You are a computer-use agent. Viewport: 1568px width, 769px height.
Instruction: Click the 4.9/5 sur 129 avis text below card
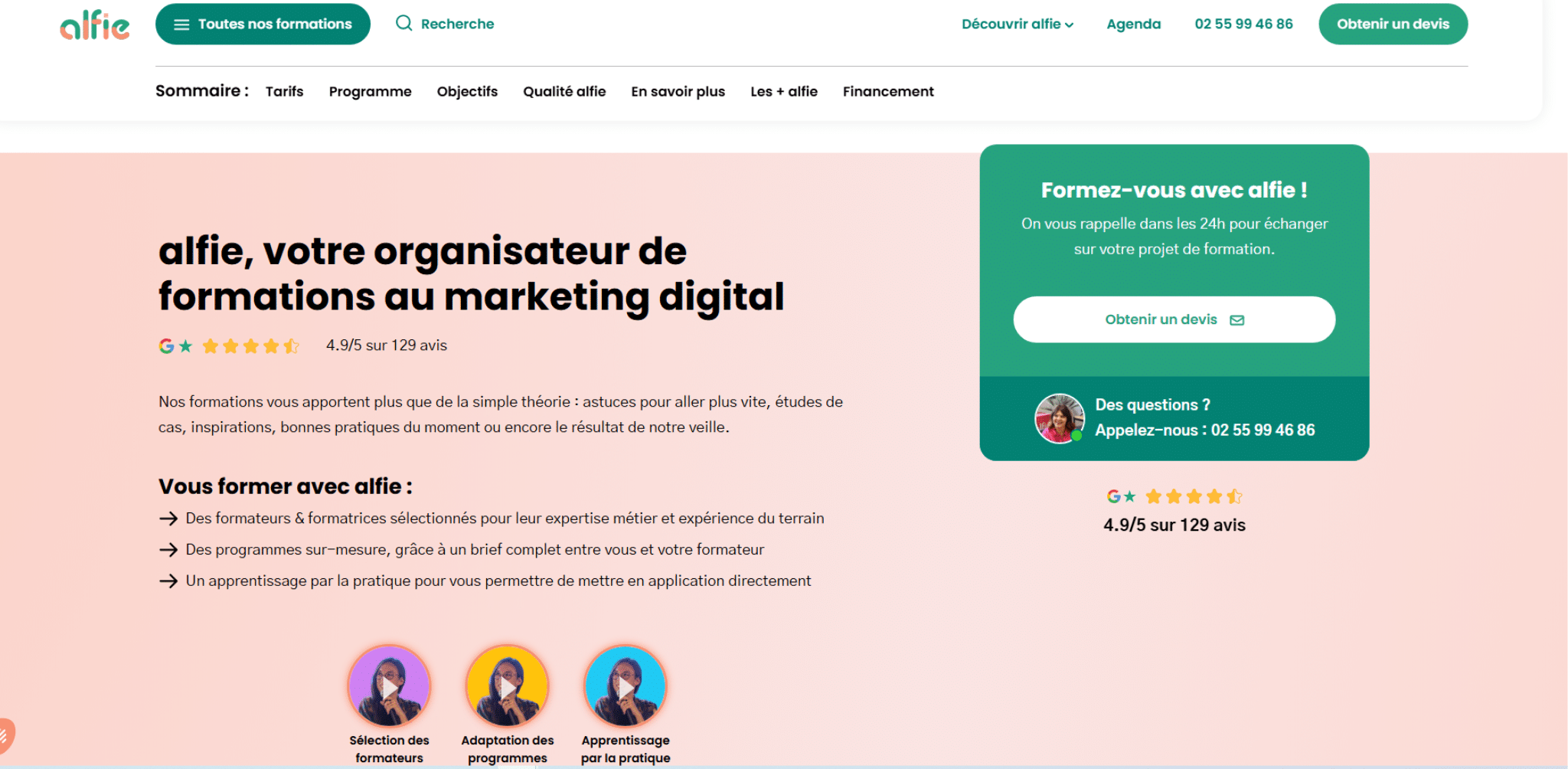(x=1174, y=525)
